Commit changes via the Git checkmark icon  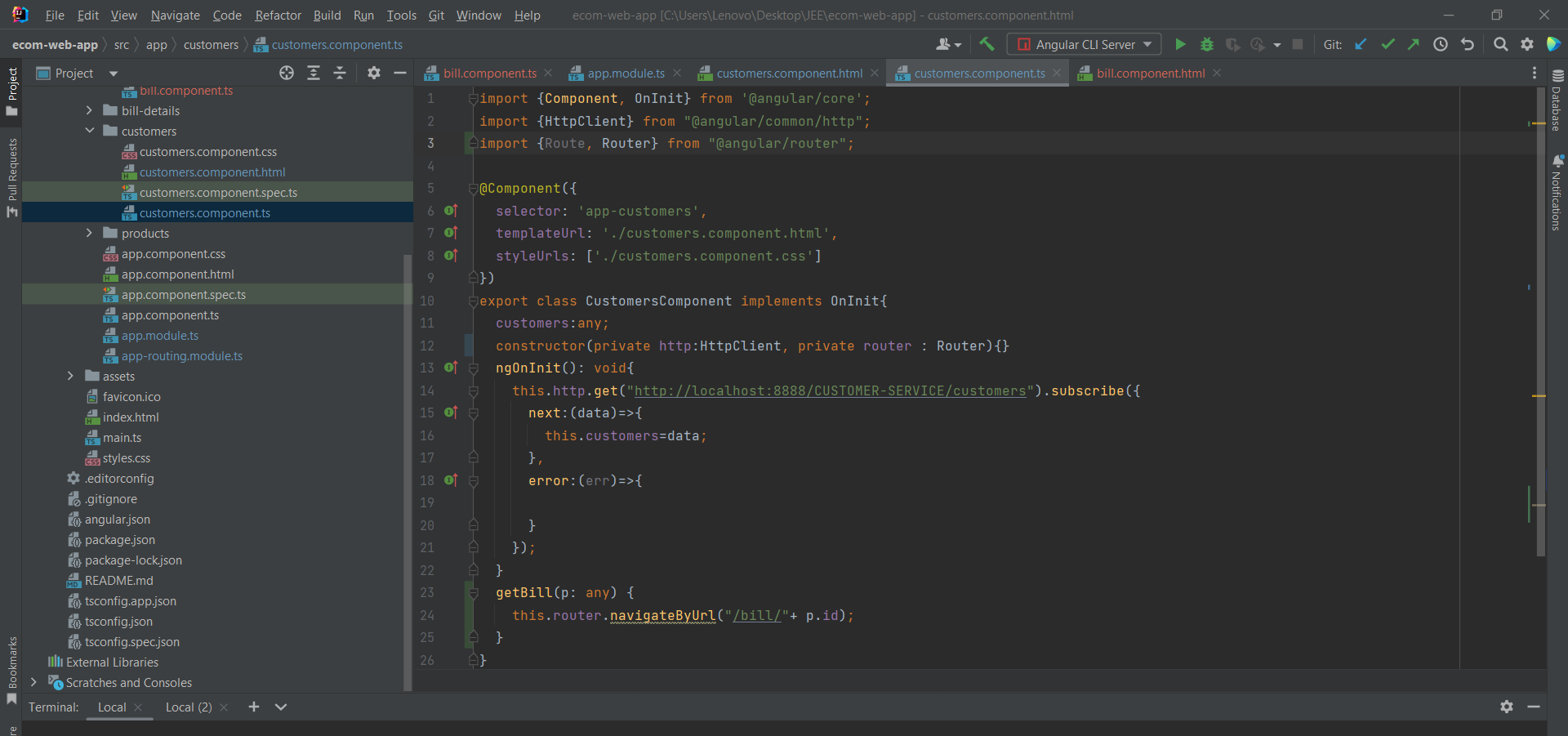click(x=1388, y=44)
